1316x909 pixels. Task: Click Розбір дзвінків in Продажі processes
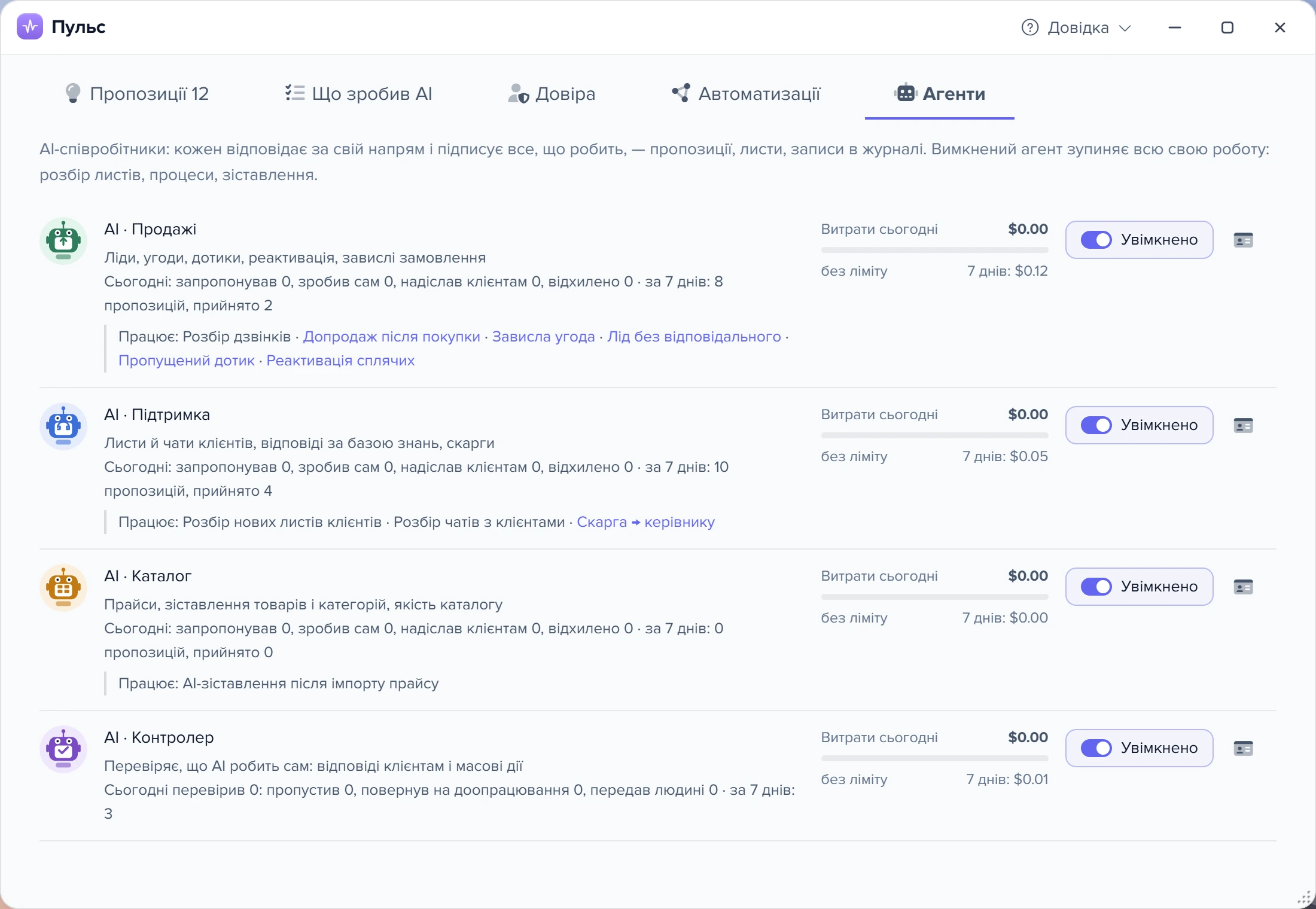point(236,337)
